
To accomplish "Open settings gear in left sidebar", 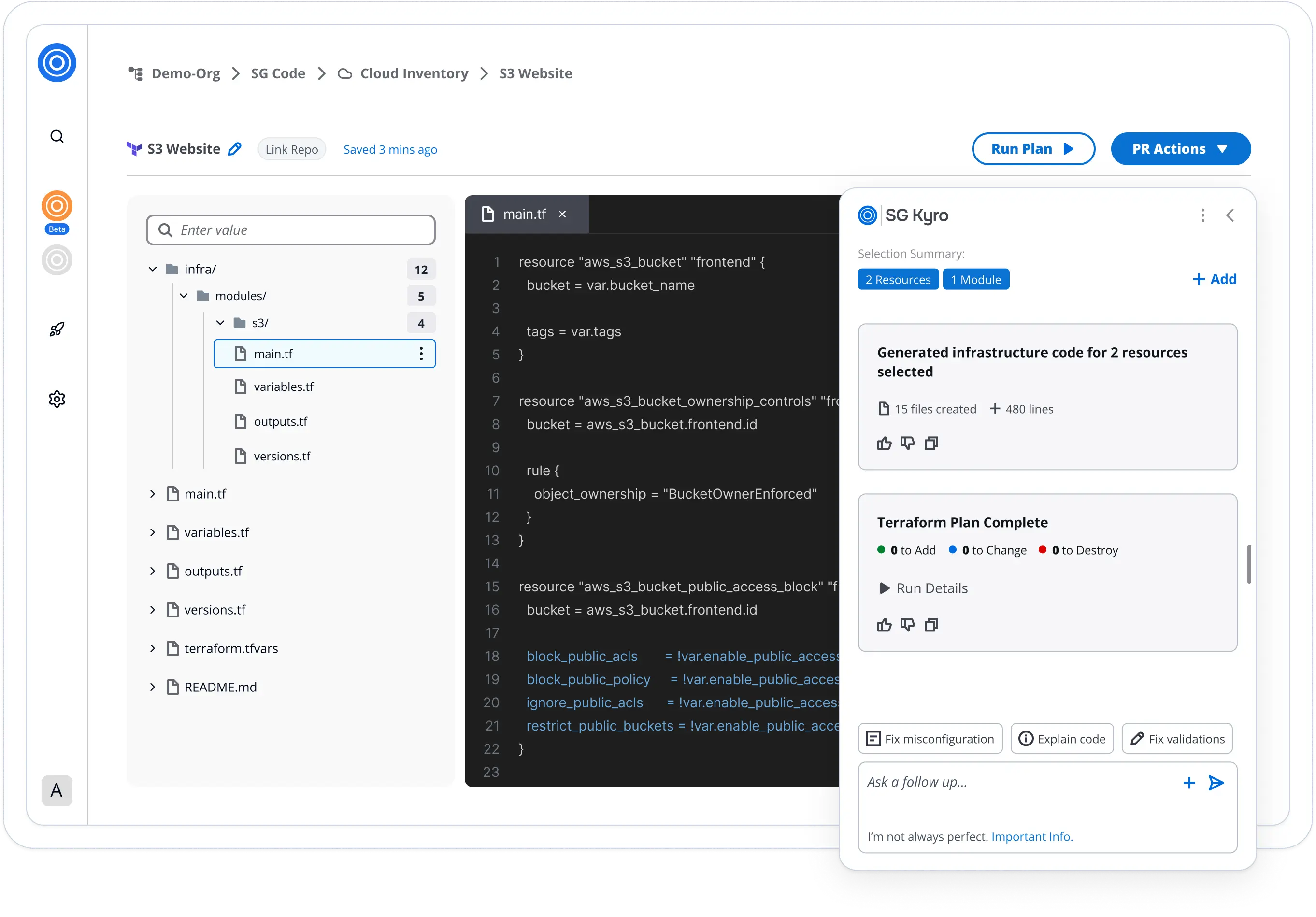I will click(x=57, y=399).
